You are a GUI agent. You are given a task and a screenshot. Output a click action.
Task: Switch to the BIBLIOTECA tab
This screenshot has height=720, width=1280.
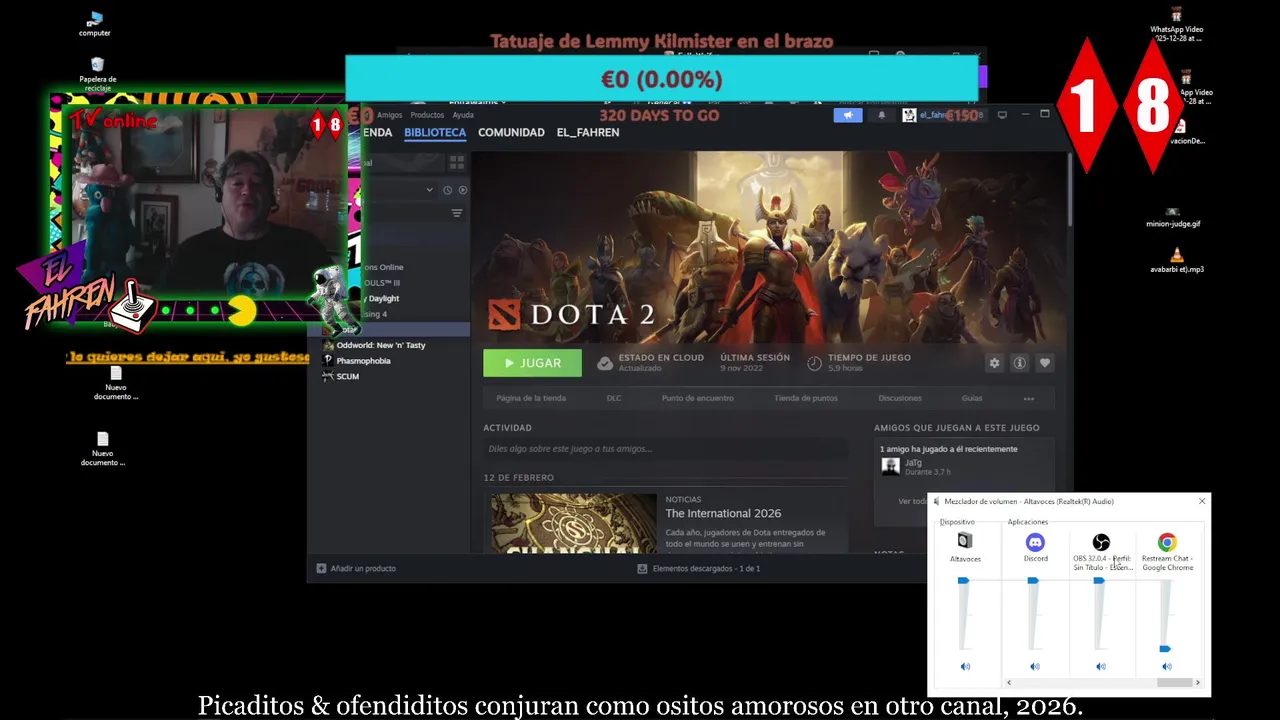point(435,132)
